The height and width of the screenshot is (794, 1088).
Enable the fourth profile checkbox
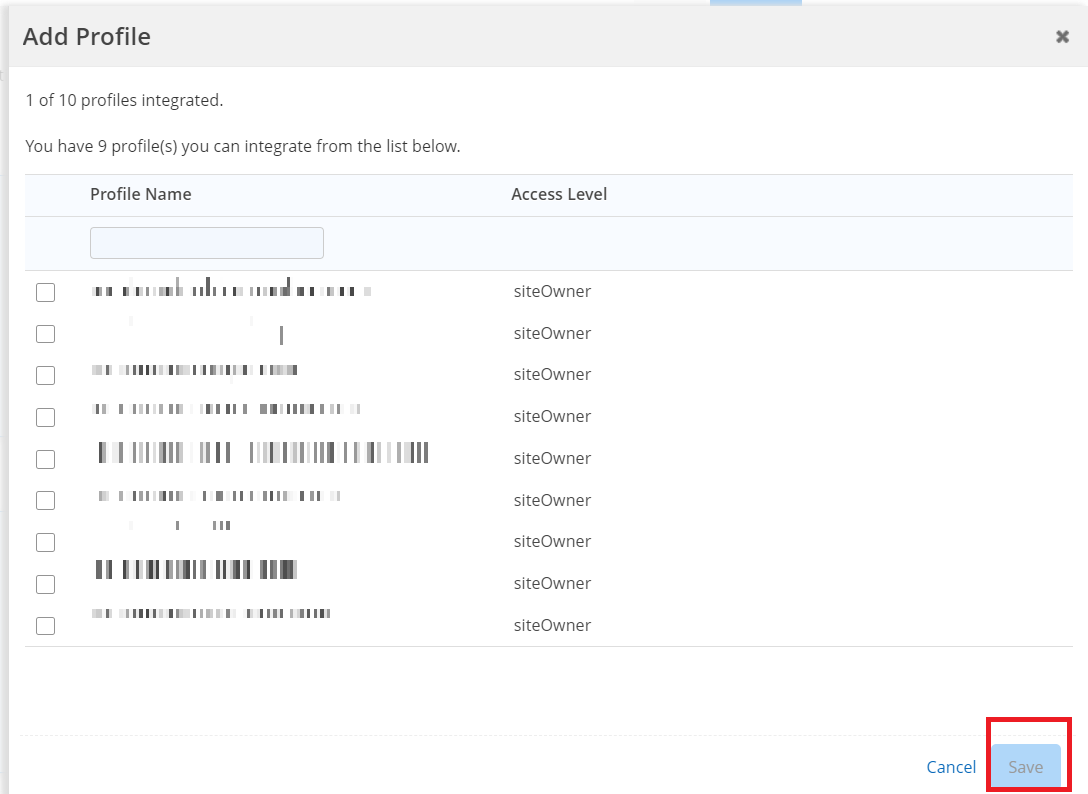45,417
